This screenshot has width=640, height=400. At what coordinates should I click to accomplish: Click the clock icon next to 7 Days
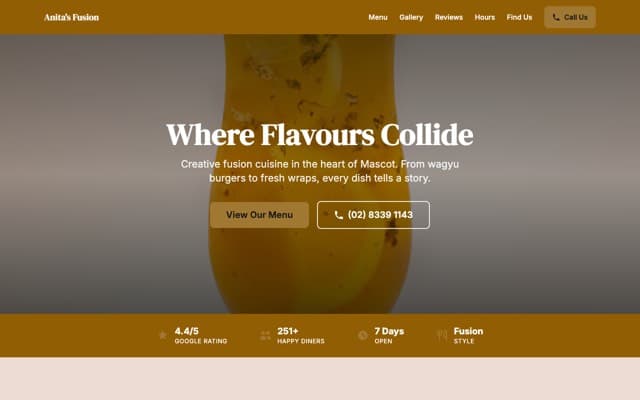pyautogui.click(x=363, y=336)
